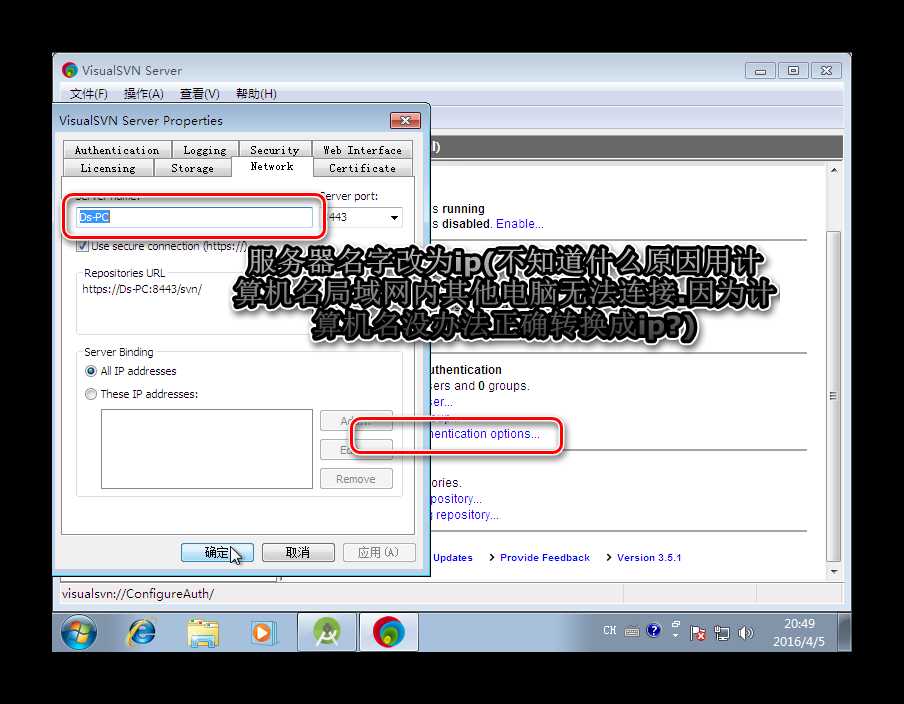Toggle Use secure connection checkbox
The height and width of the screenshot is (704, 904).
pyautogui.click(x=83, y=246)
